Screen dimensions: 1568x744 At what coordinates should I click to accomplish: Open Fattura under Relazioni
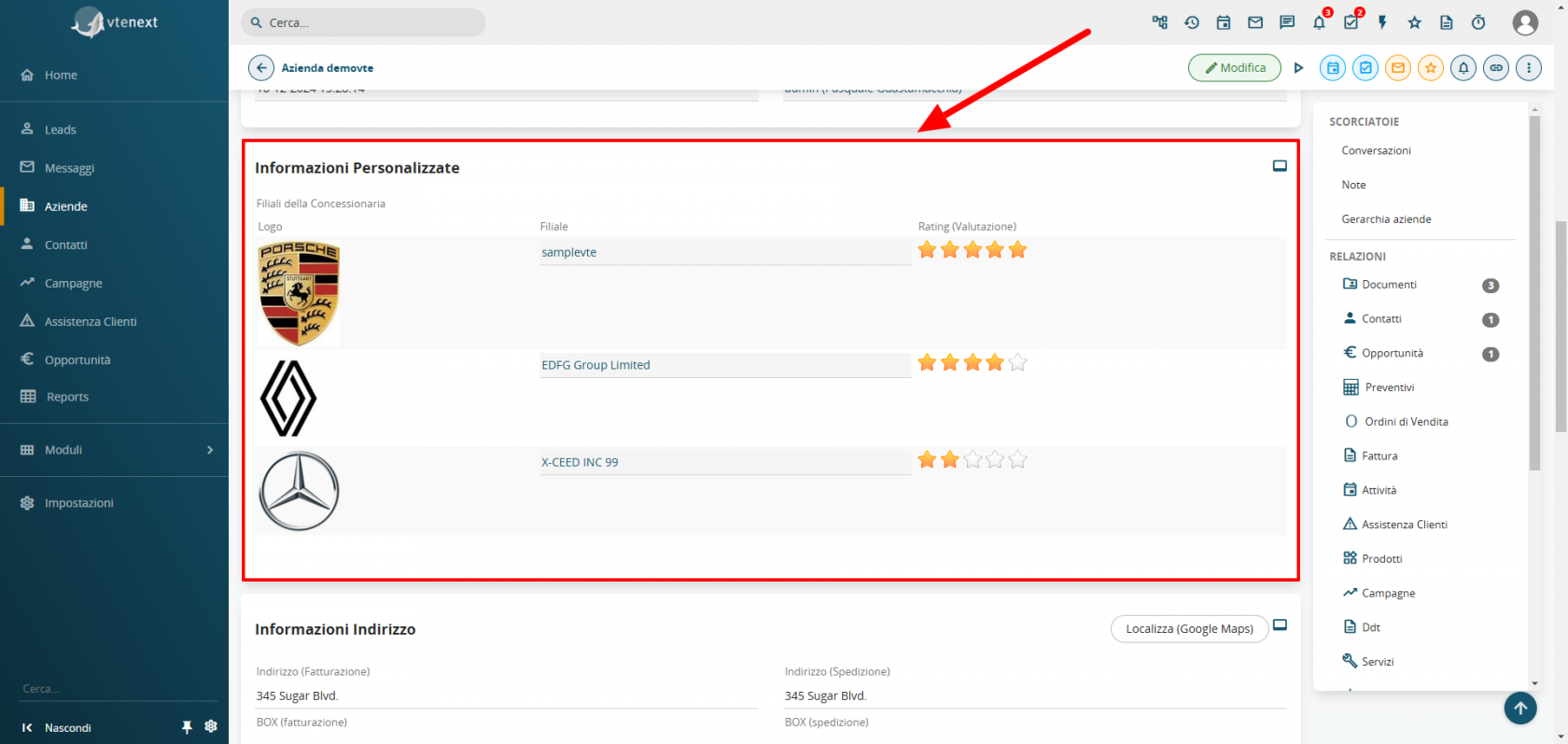[x=1379, y=456]
